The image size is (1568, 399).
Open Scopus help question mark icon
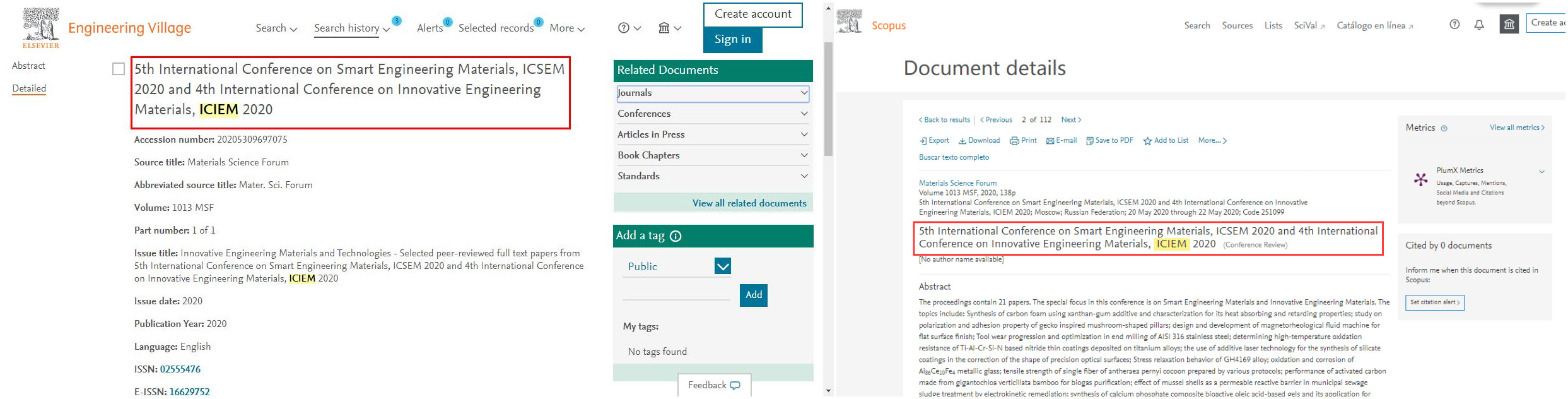[x=1454, y=25]
